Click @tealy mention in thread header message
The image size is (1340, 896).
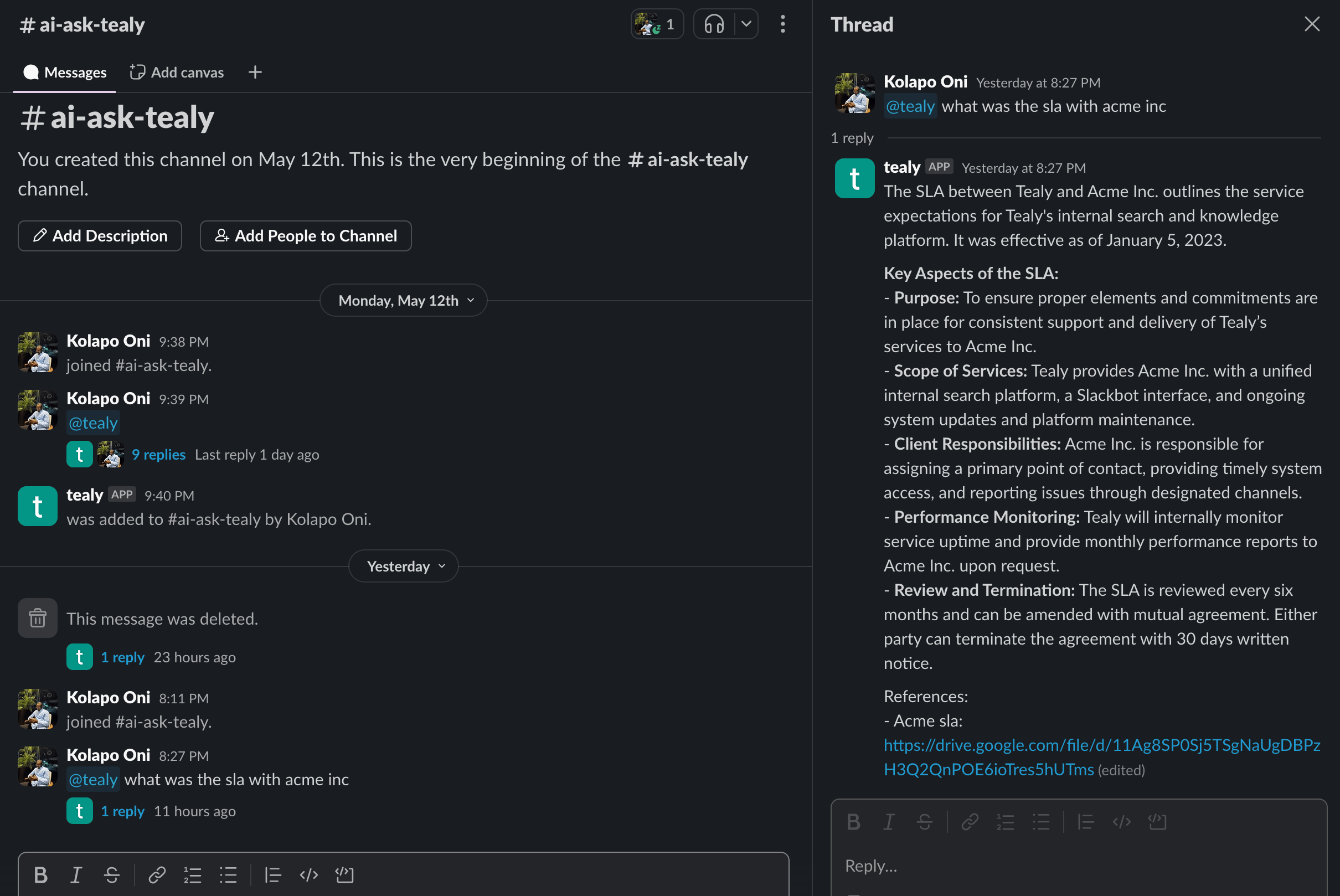(x=910, y=106)
